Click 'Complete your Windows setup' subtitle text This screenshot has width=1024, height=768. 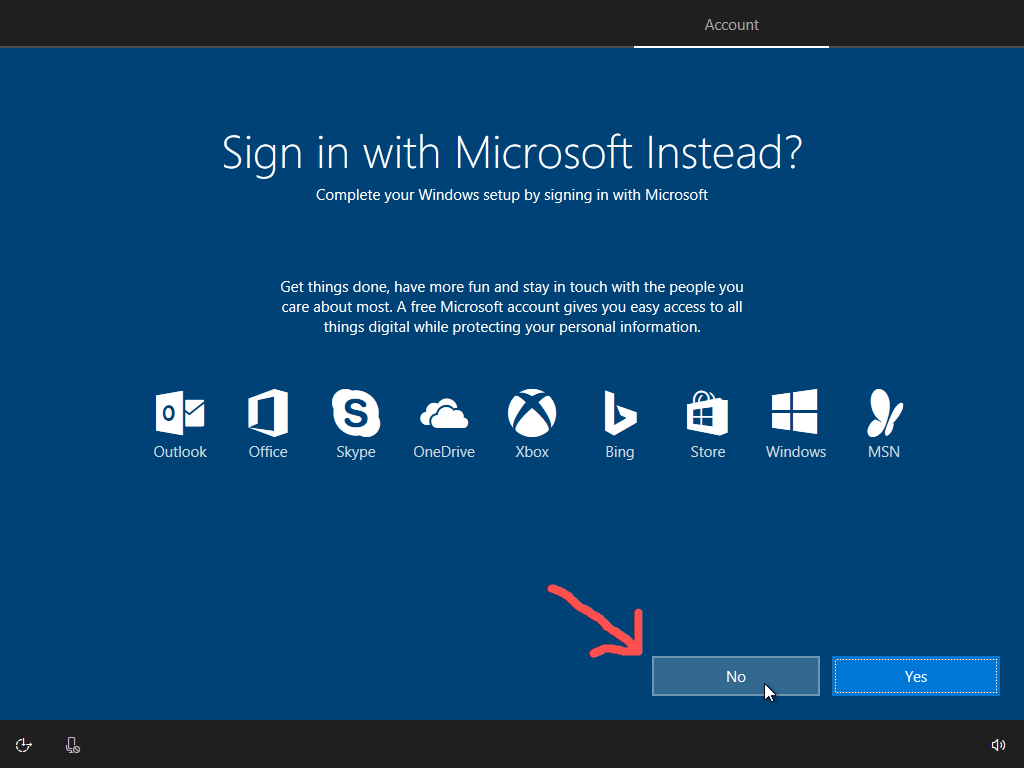[512, 195]
